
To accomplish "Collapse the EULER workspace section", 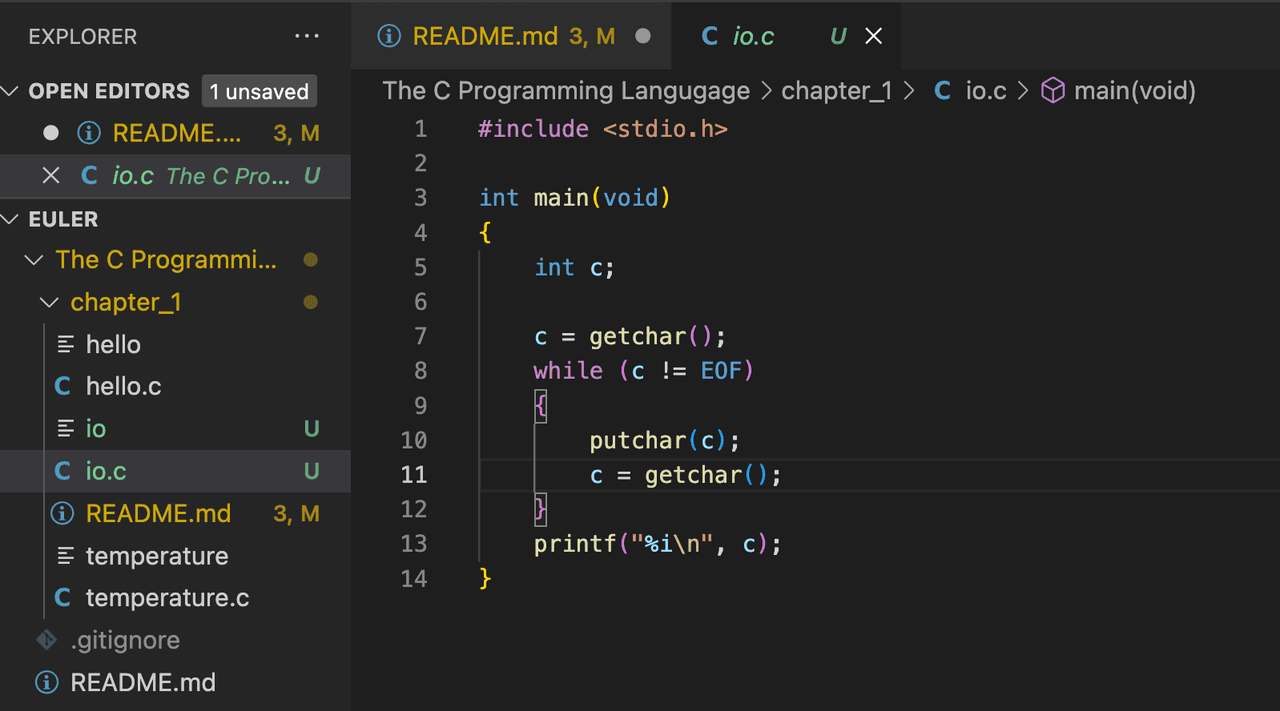I will click(11, 219).
